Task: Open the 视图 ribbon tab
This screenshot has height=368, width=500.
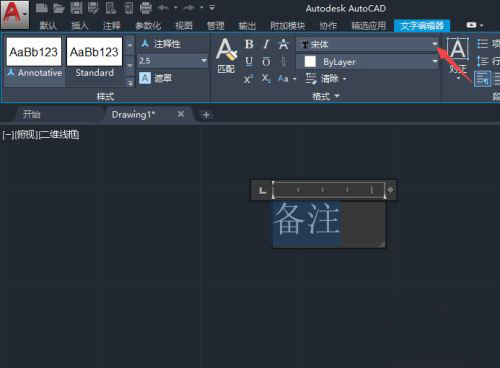Action: click(184, 26)
